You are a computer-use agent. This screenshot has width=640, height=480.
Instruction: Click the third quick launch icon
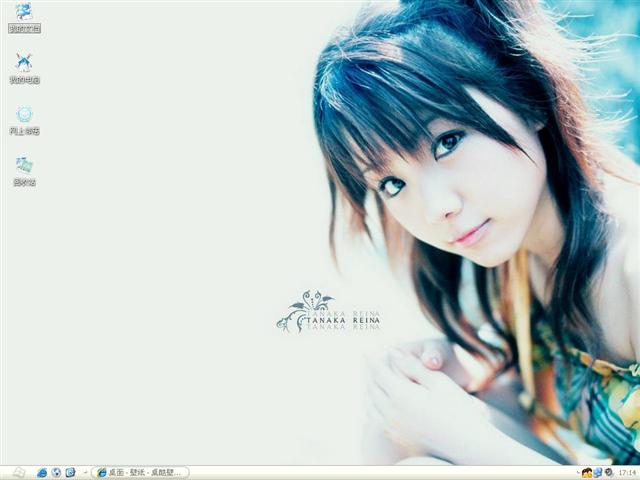pos(71,473)
